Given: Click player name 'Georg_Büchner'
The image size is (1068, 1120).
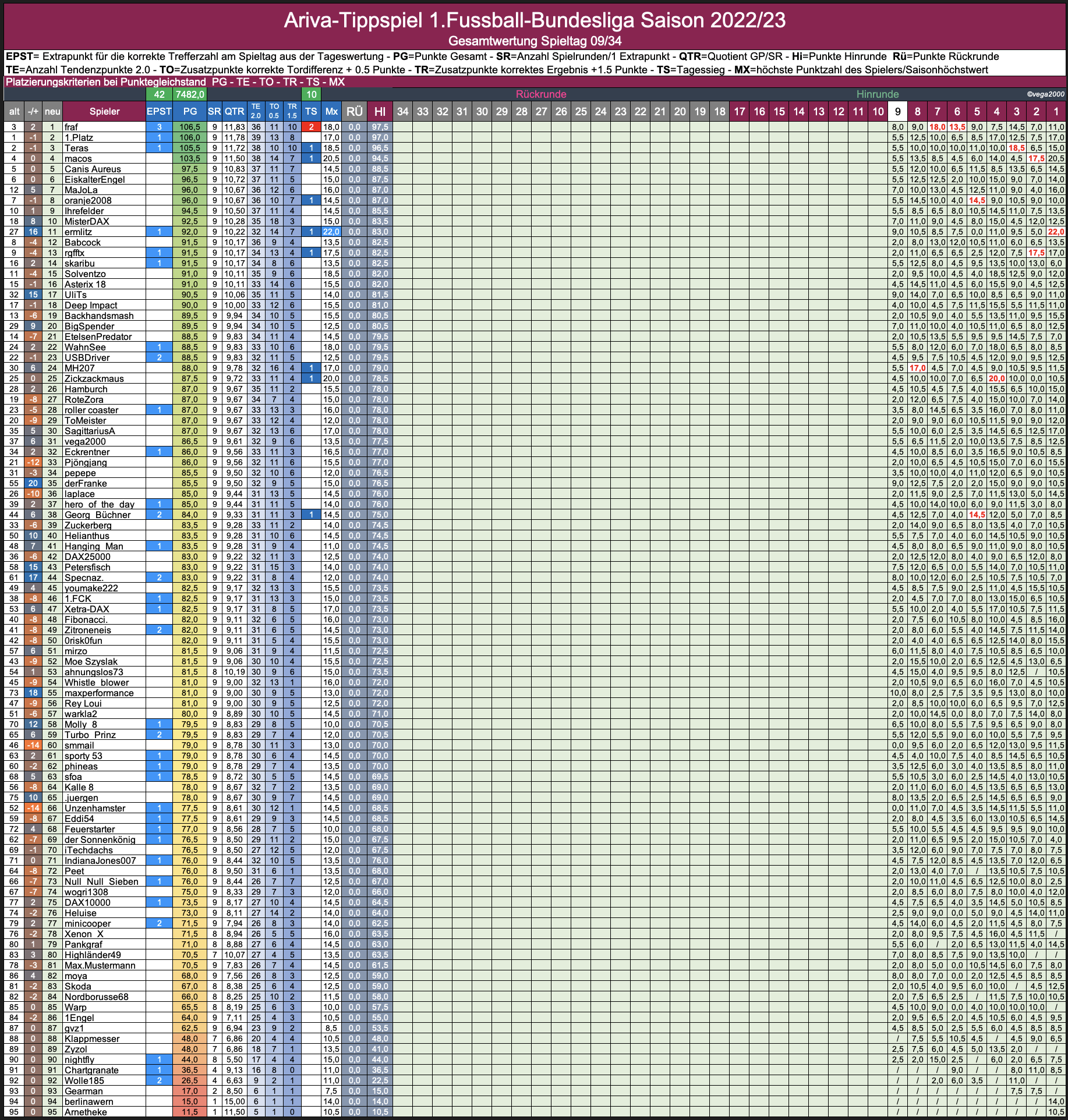Looking at the screenshot, I should [x=97, y=515].
